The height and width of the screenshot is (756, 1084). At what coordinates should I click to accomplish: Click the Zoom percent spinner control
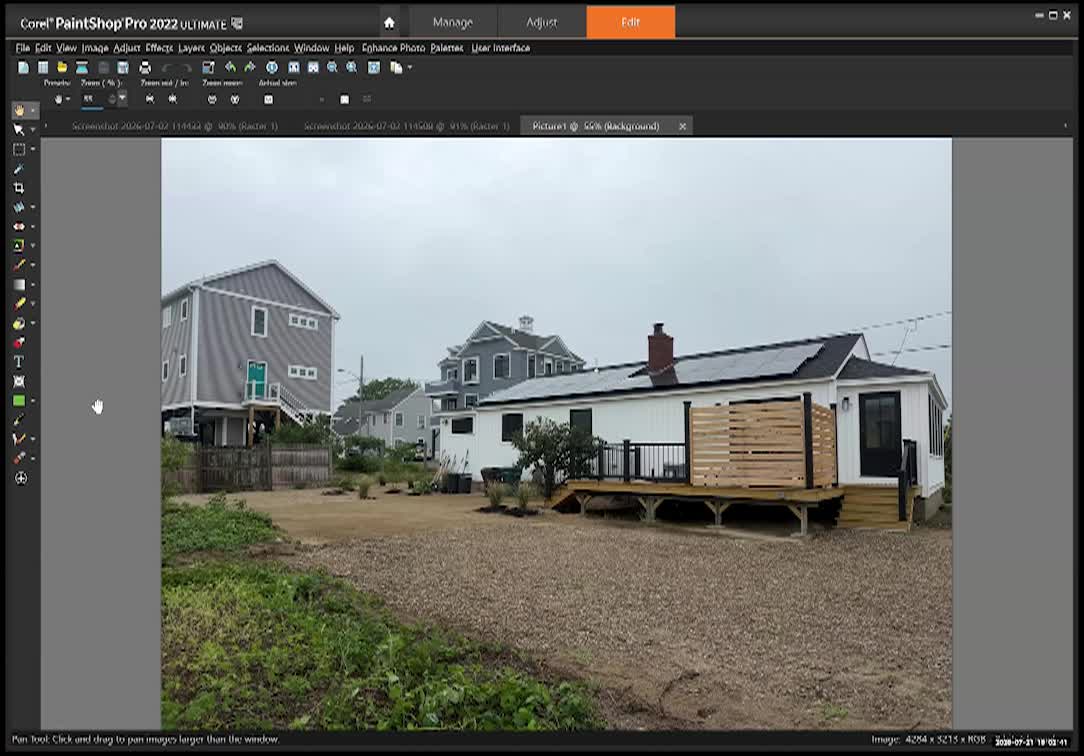pyautogui.click(x=112, y=100)
